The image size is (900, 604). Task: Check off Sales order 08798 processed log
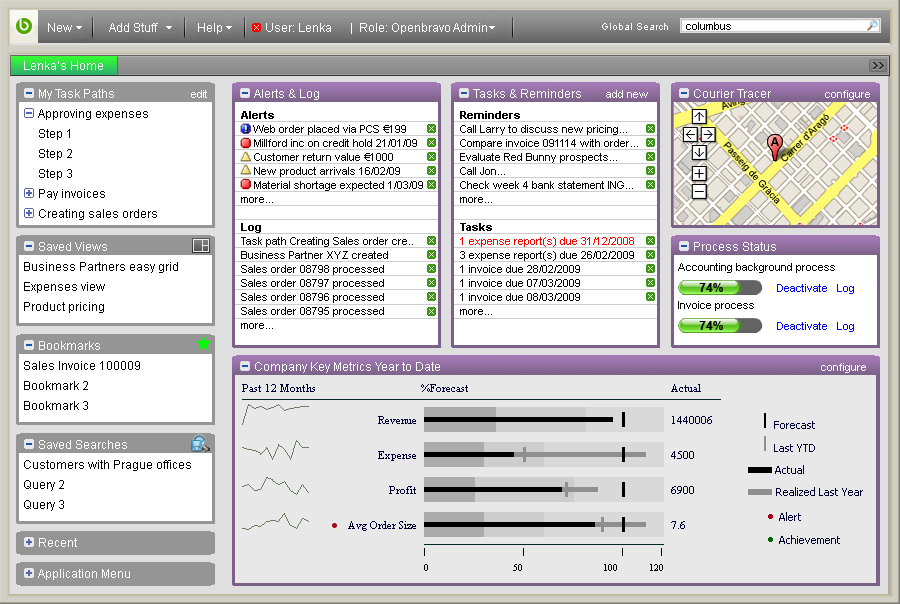(x=431, y=269)
